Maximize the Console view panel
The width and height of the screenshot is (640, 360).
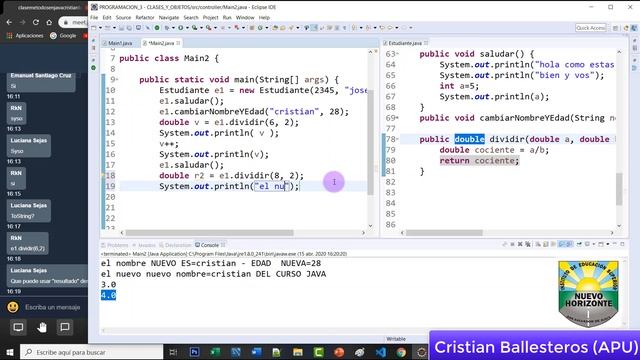click(622, 244)
